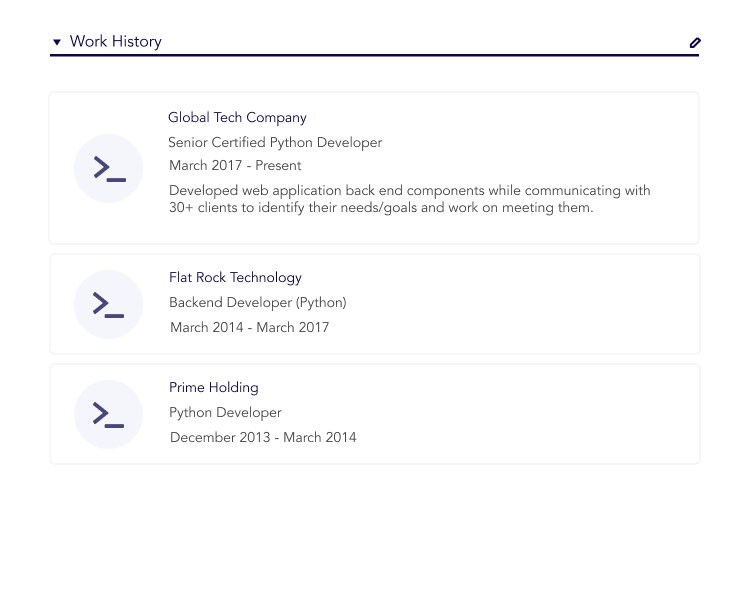This screenshot has height=593, width=750.
Task: Click the March 2017 - Present date range
Action: (x=235, y=166)
